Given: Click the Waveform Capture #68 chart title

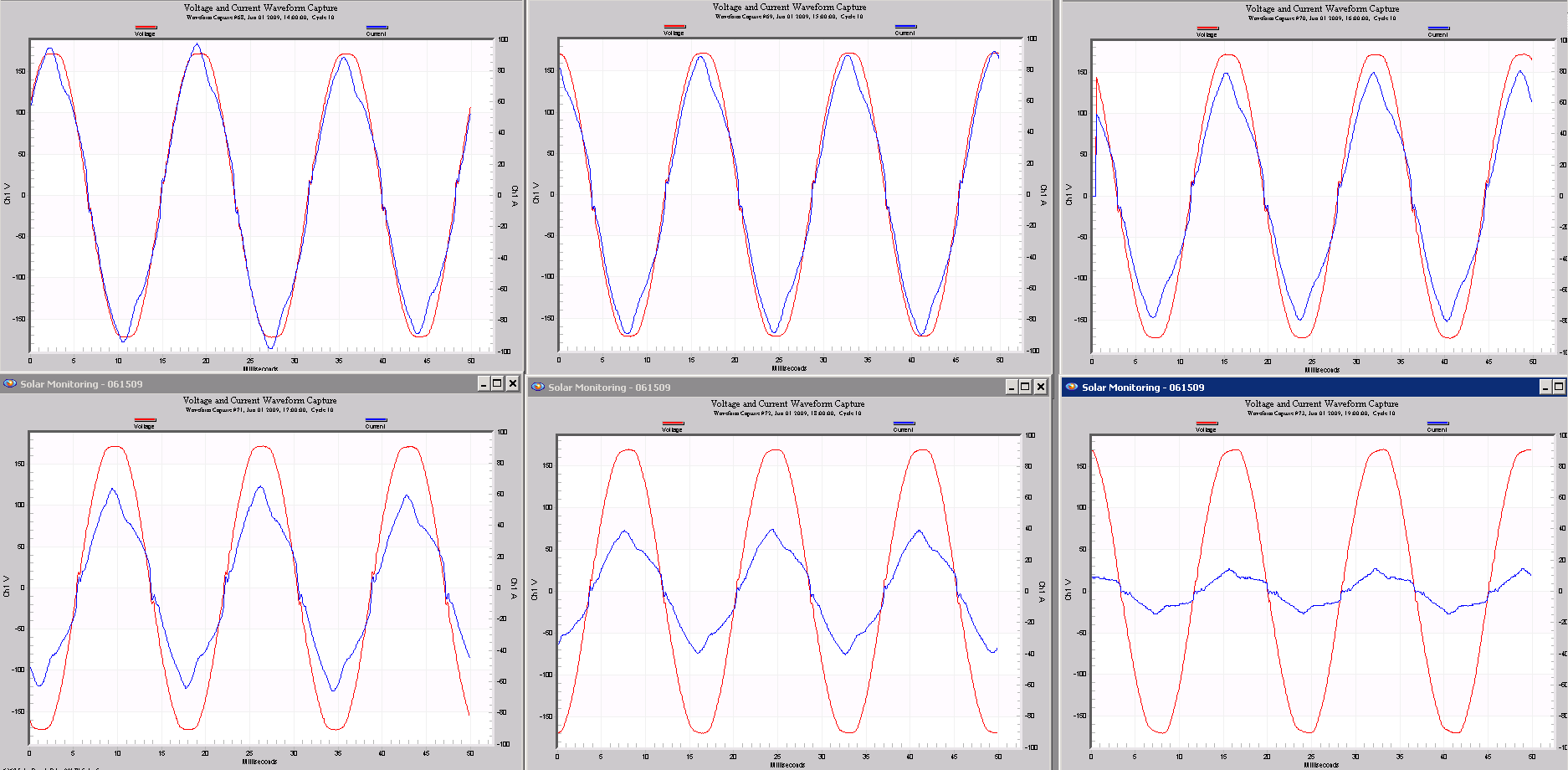Looking at the screenshot, I should (259, 7).
